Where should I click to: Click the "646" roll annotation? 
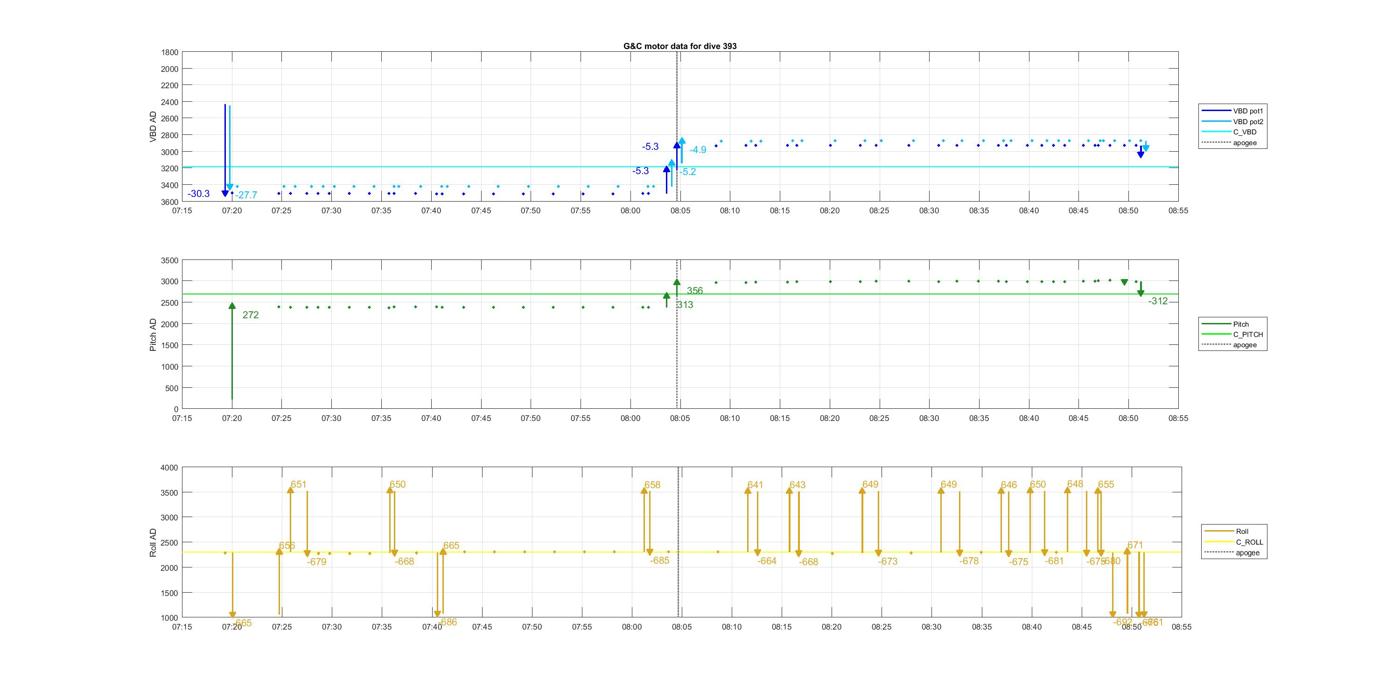tap(1009, 485)
